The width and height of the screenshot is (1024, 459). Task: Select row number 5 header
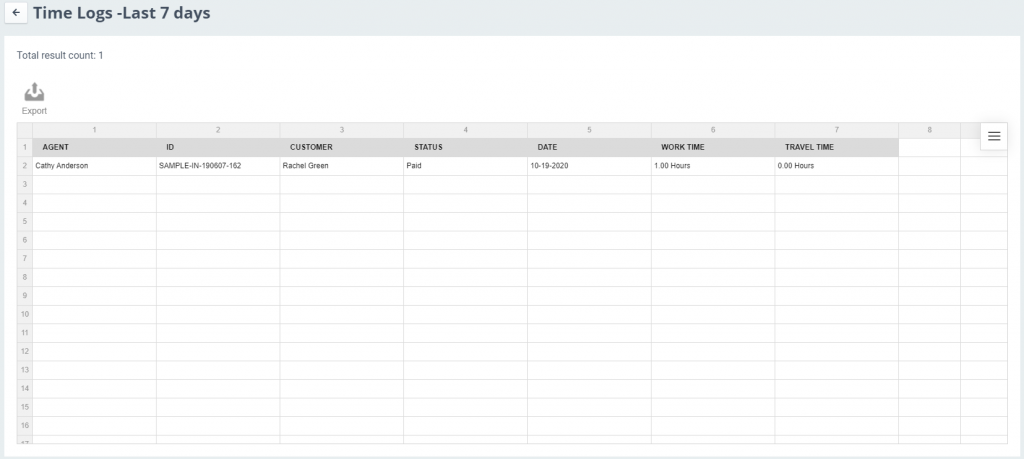(x=25, y=221)
